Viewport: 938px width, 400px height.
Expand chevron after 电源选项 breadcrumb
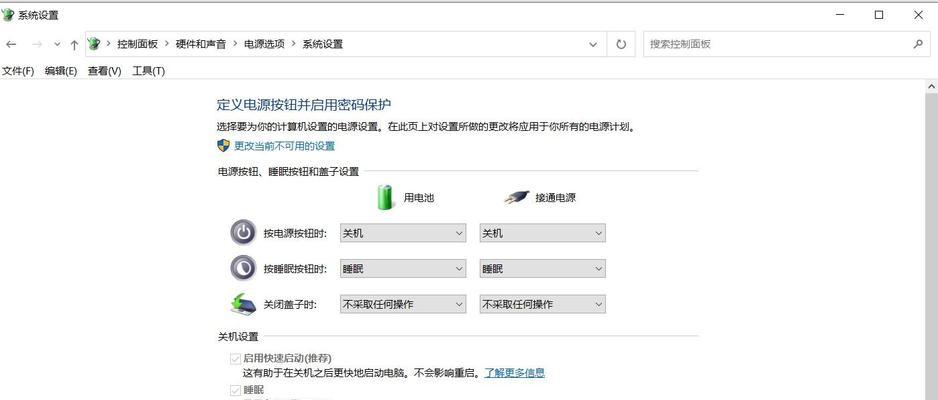294,44
